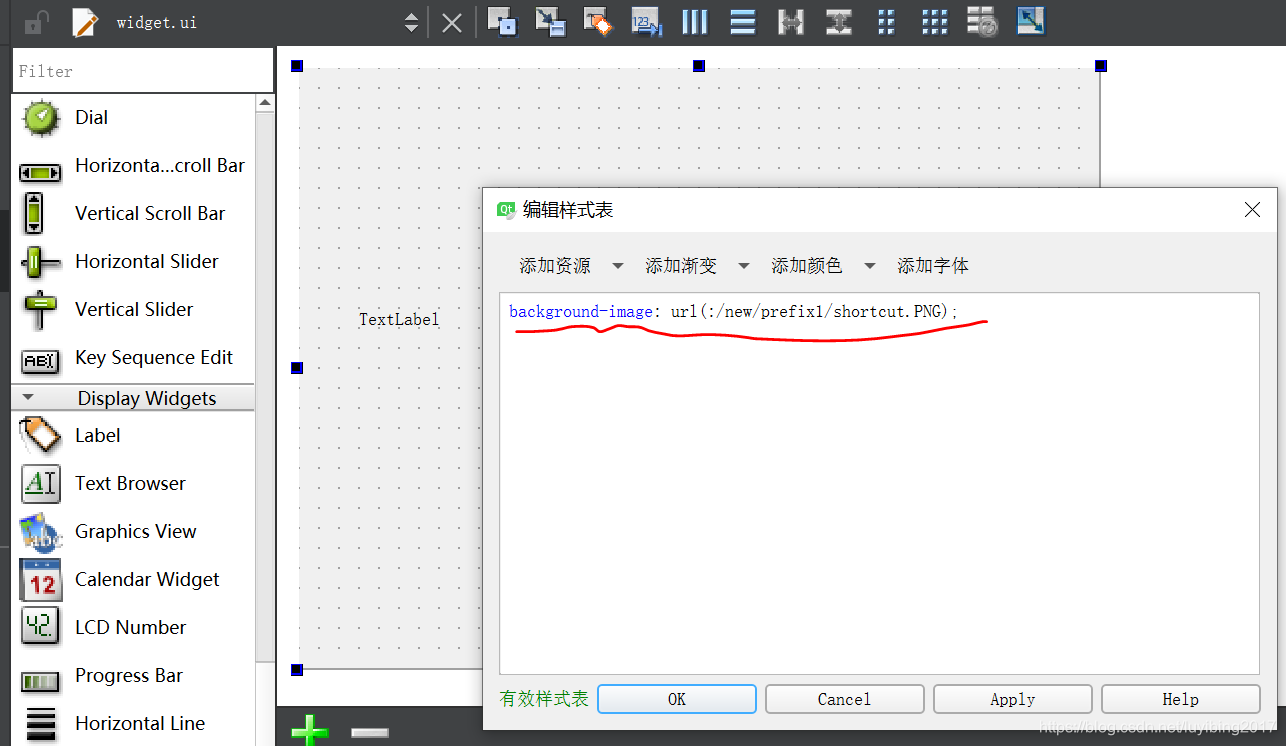Viewport: 1286px width, 746px height.
Task: Click the Break Layout toolbar icon
Action: tap(982, 21)
